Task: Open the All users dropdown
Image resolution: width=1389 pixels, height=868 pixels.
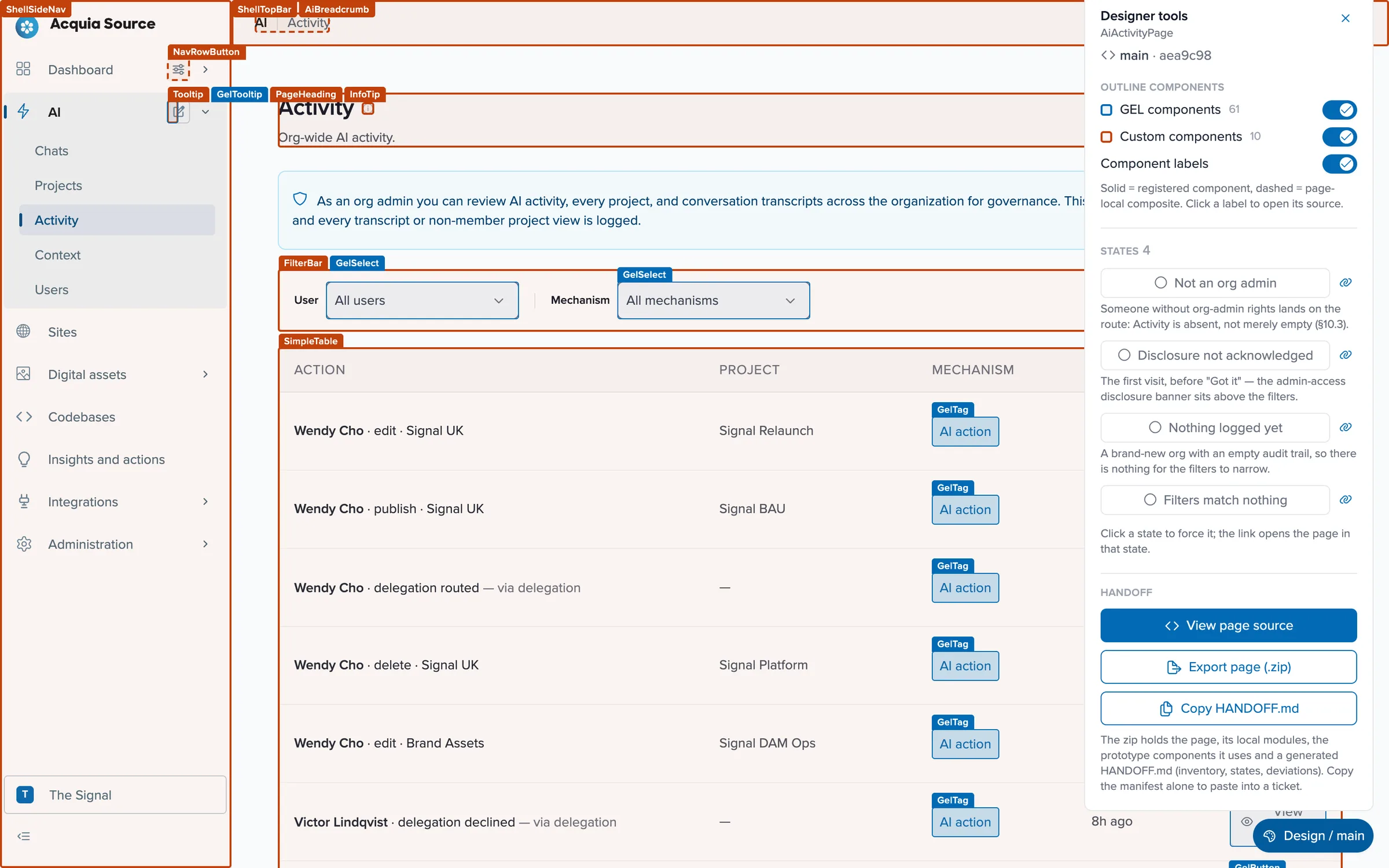Action: pyautogui.click(x=422, y=300)
